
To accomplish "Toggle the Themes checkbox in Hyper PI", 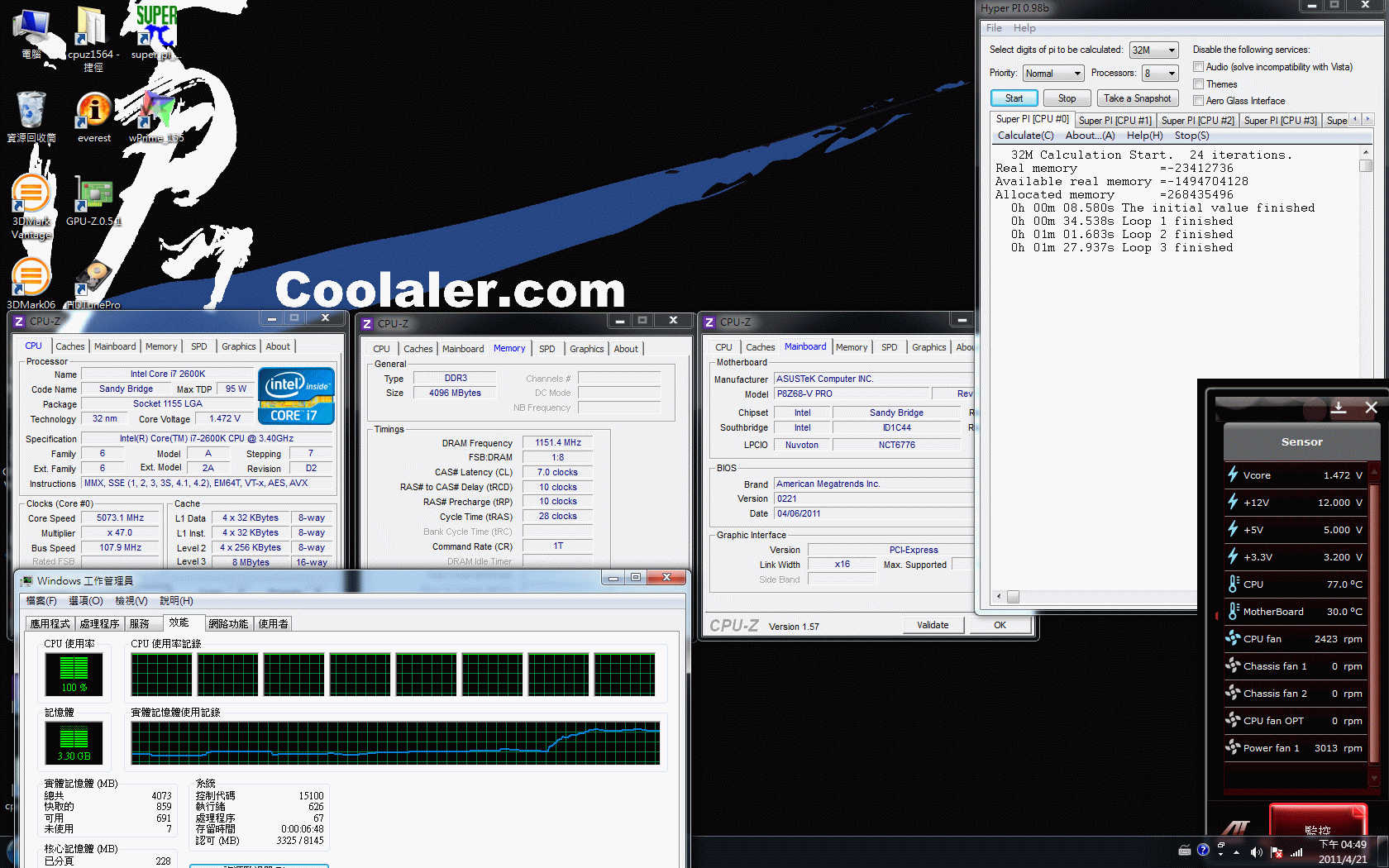I will coord(1198,84).
